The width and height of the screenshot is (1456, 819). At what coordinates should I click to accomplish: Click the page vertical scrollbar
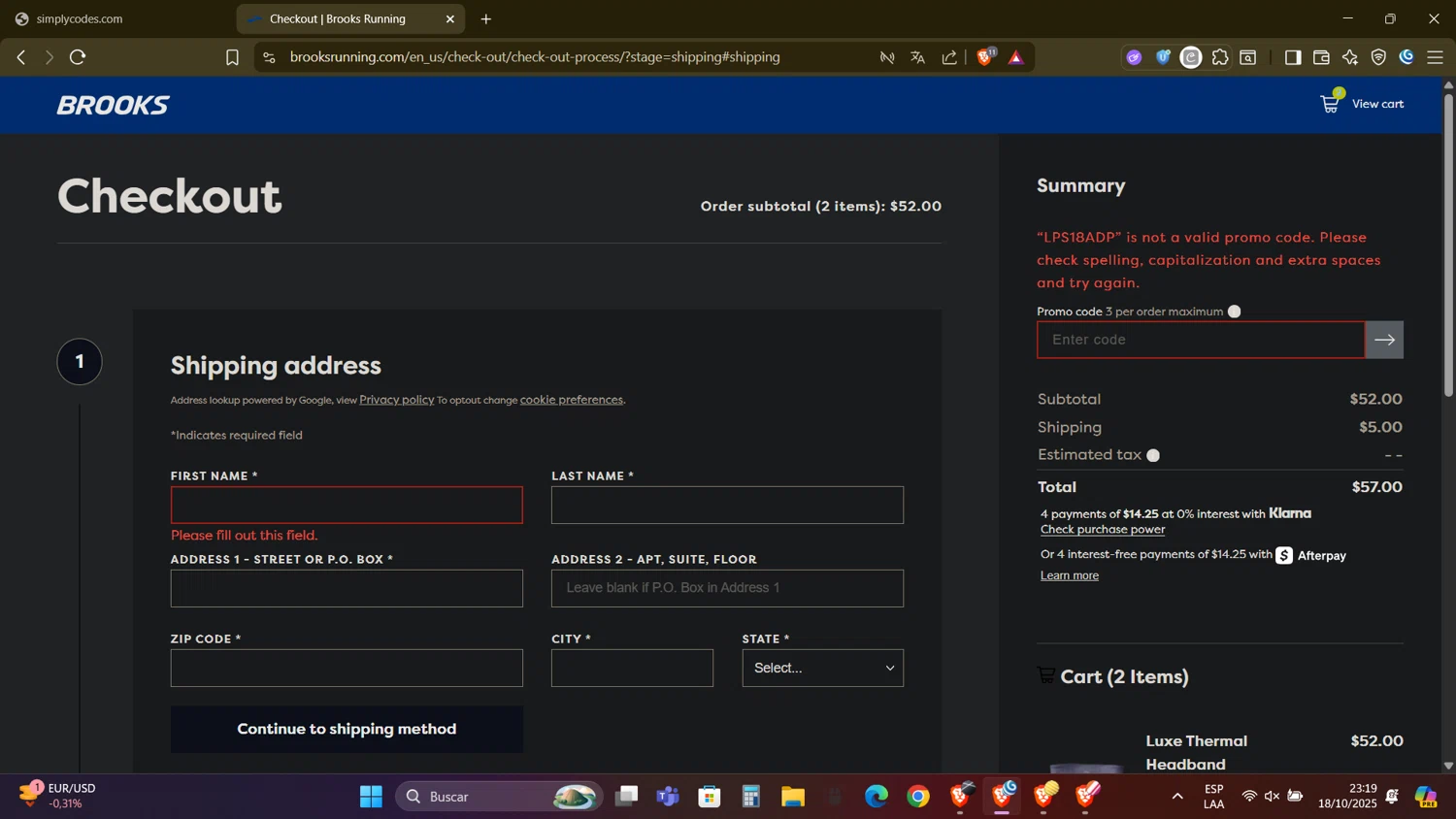[x=1448, y=245]
